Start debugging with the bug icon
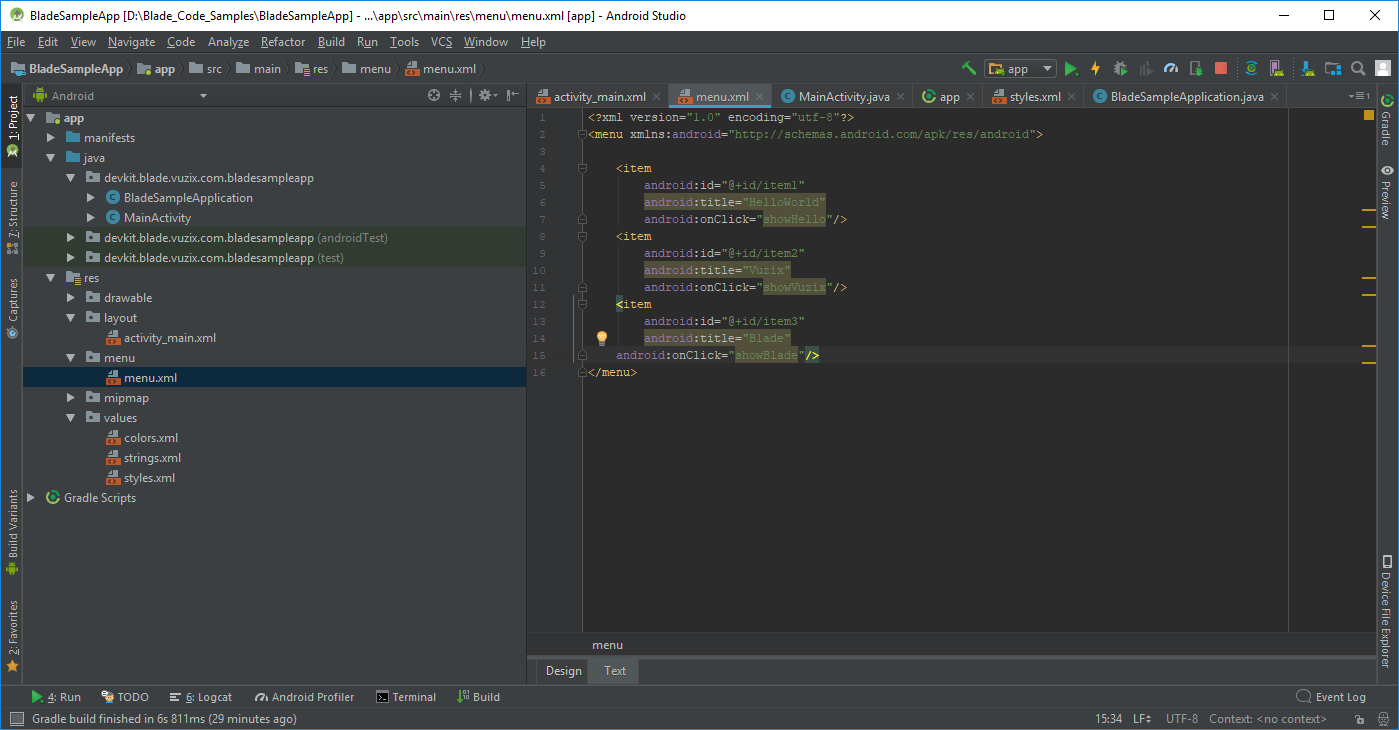1399x730 pixels. click(1120, 69)
